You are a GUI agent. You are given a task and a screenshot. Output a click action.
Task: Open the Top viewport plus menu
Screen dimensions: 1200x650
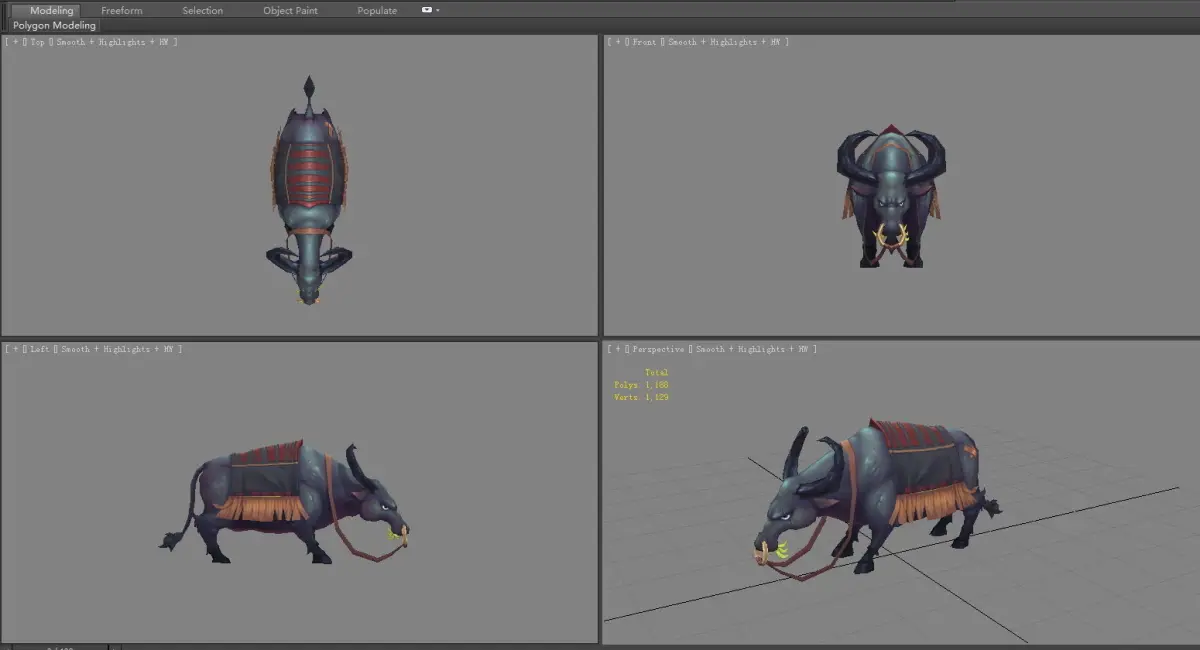coord(14,42)
